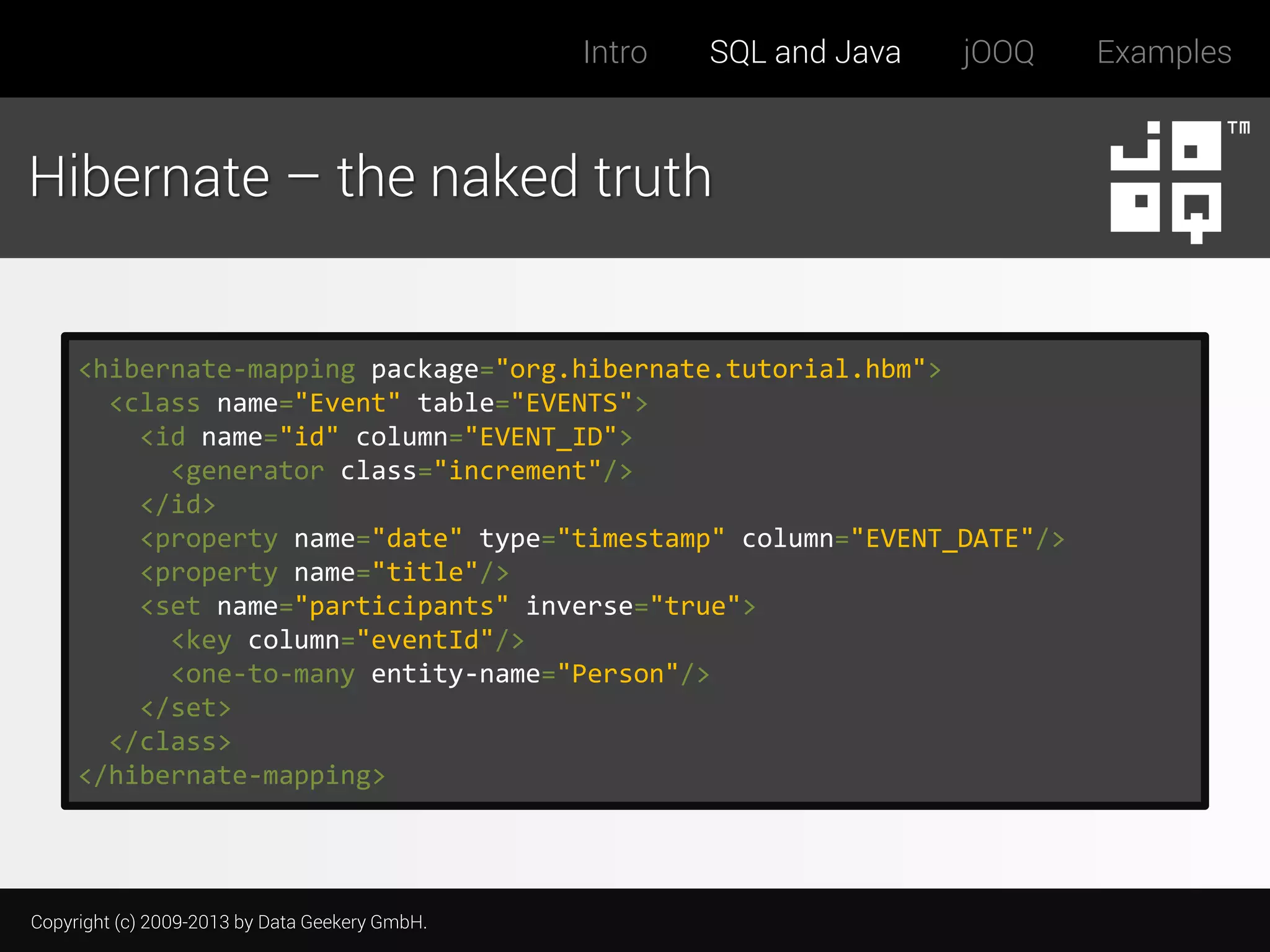Click the closing </hibernate-mapping> tag
Screen dimensions: 1270x952
(x=232, y=776)
